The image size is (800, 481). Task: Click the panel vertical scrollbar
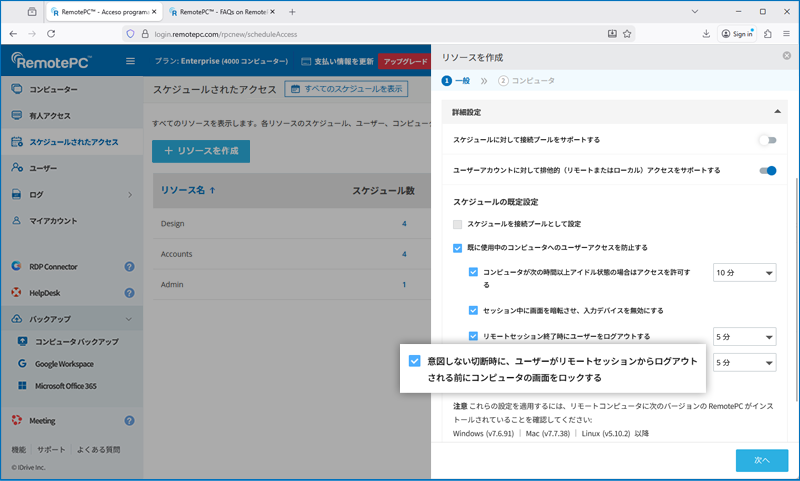(796, 289)
